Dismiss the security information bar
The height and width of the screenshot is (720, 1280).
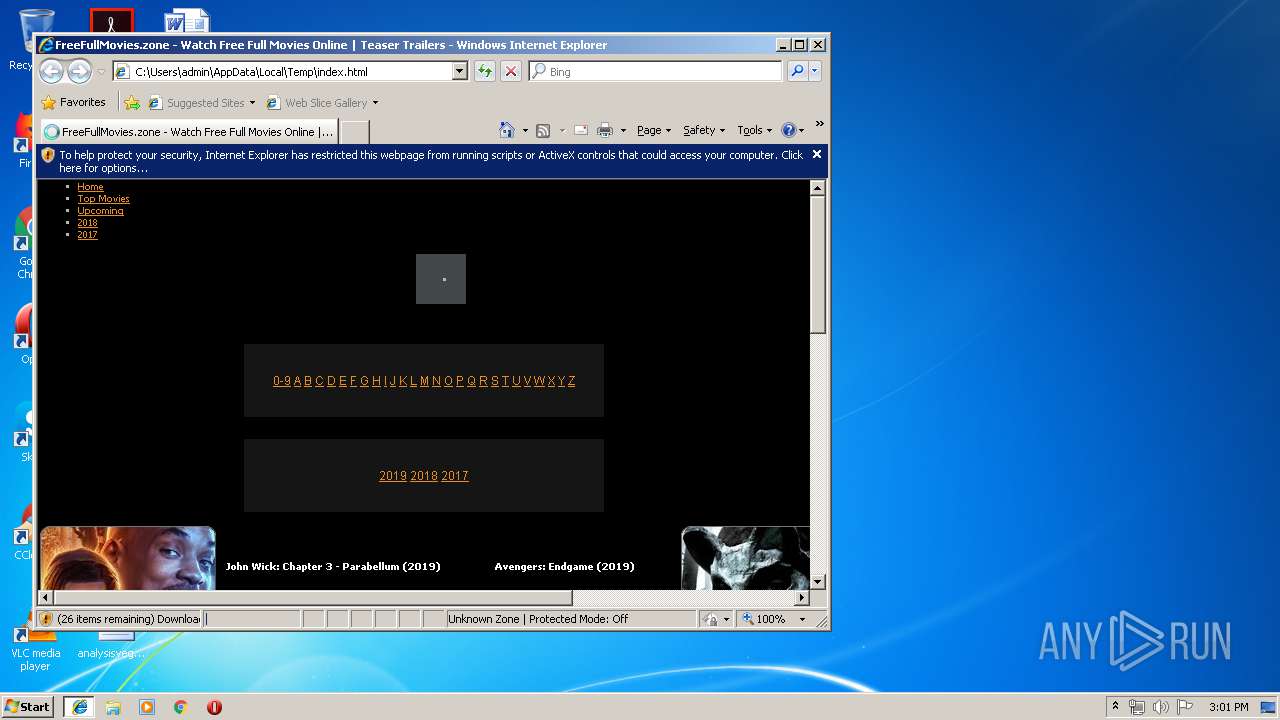[816, 154]
